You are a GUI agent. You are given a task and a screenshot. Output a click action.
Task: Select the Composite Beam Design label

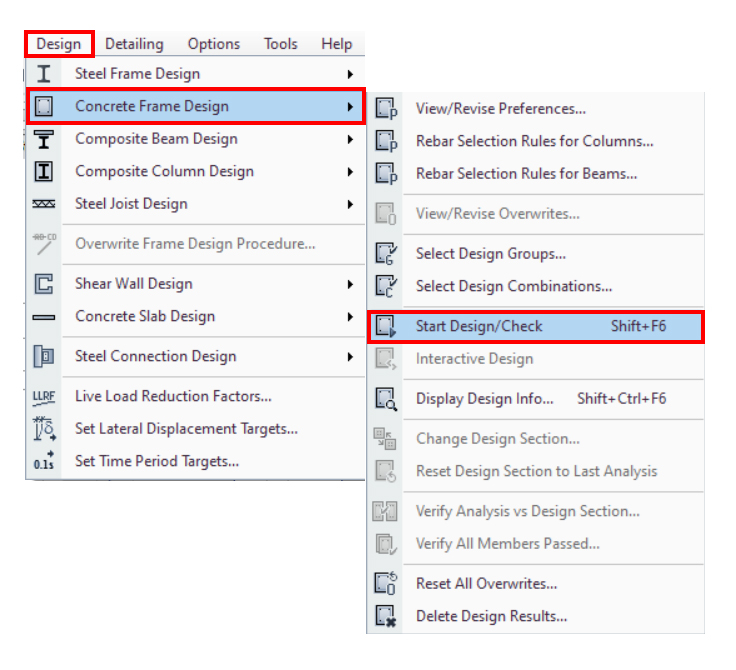pyautogui.click(x=156, y=139)
